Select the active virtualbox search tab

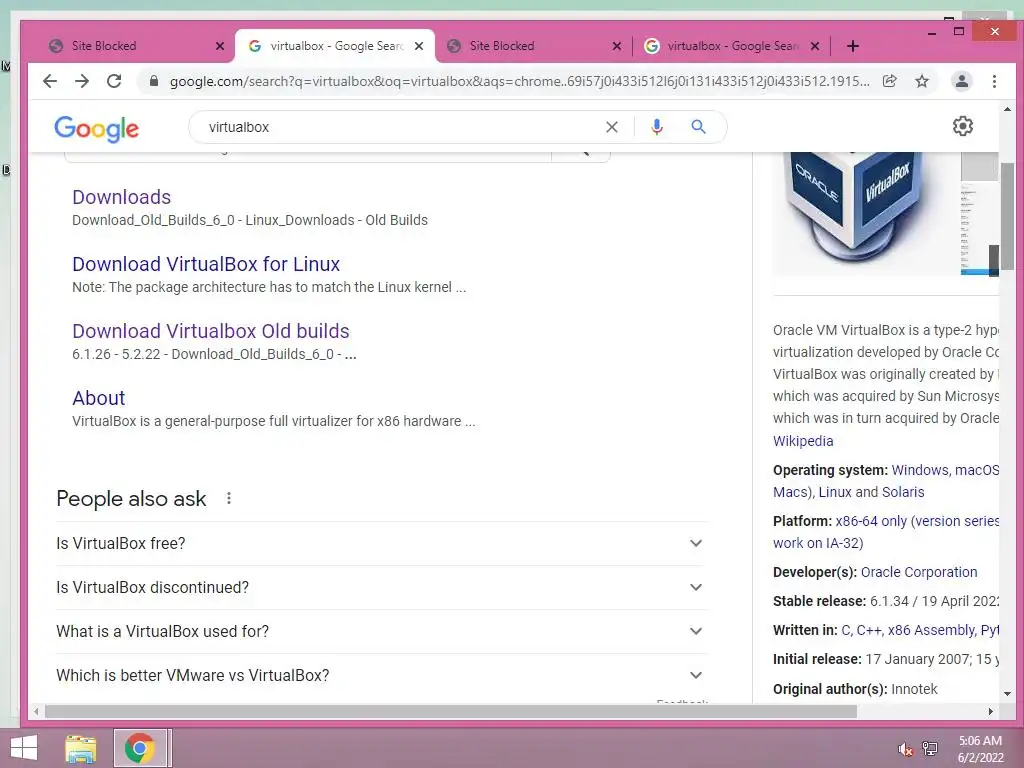point(334,46)
